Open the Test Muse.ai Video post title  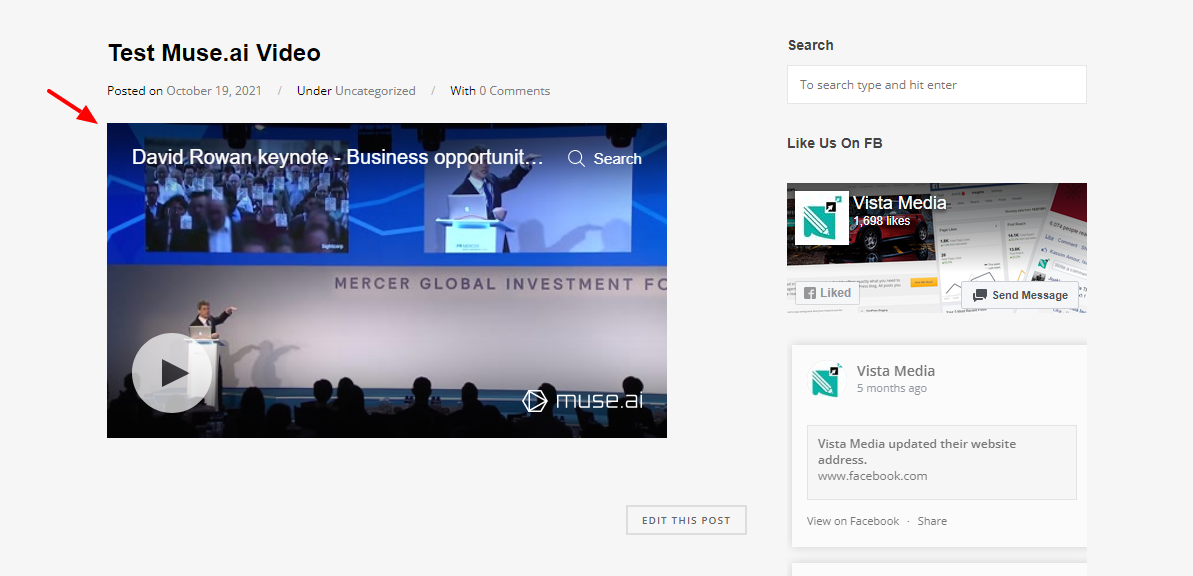pos(215,53)
